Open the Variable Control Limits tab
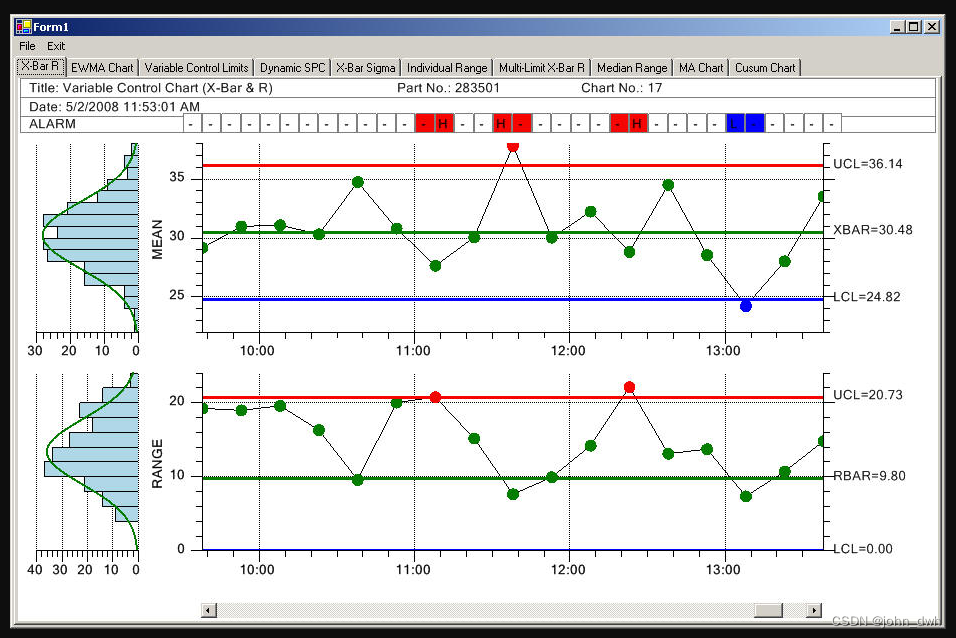956x638 pixels. pyautogui.click(x=196, y=67)
